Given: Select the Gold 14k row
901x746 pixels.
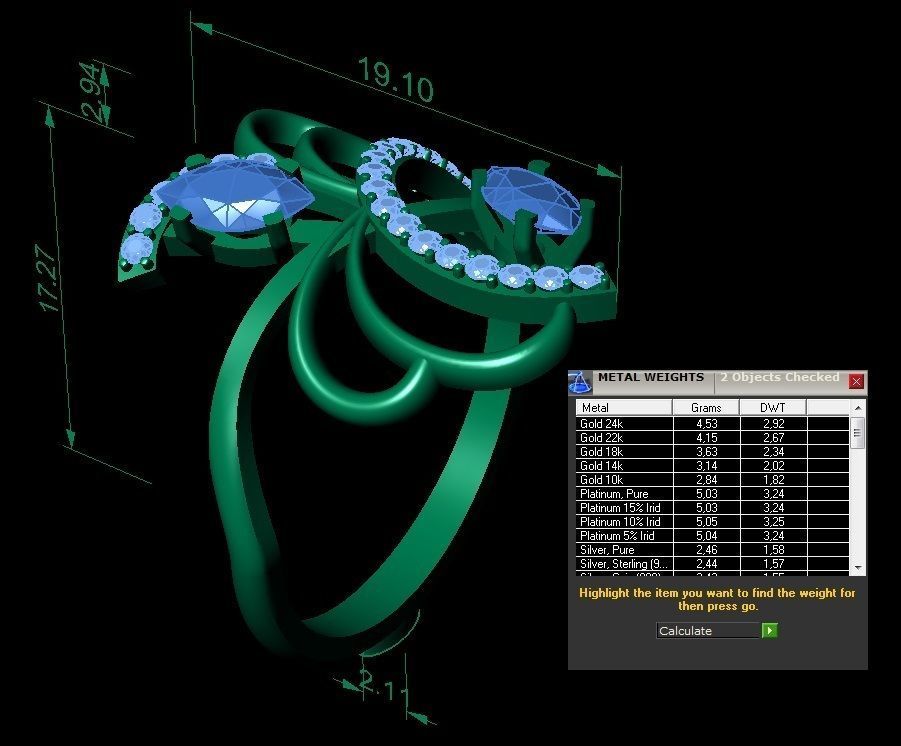Looking at the screenshot, I should point(713,466).
